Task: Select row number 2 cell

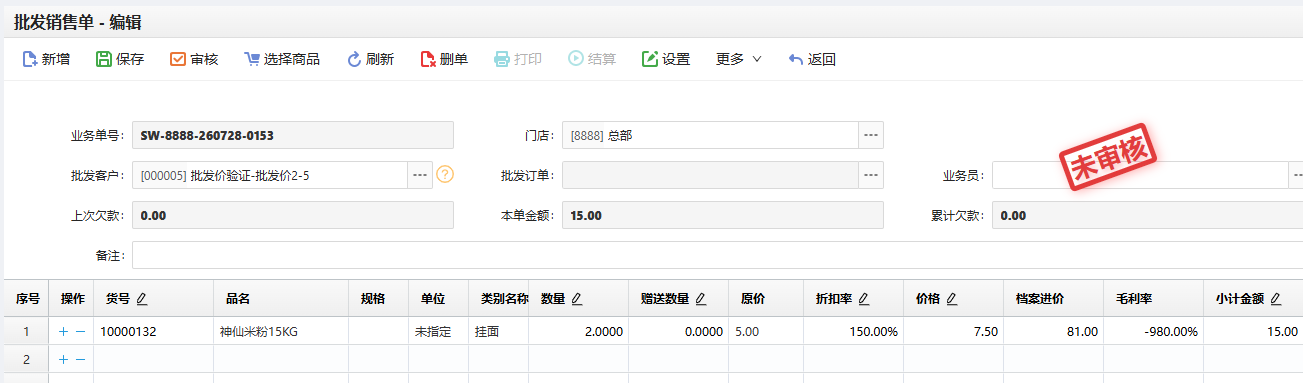Action: pos(27,359)
